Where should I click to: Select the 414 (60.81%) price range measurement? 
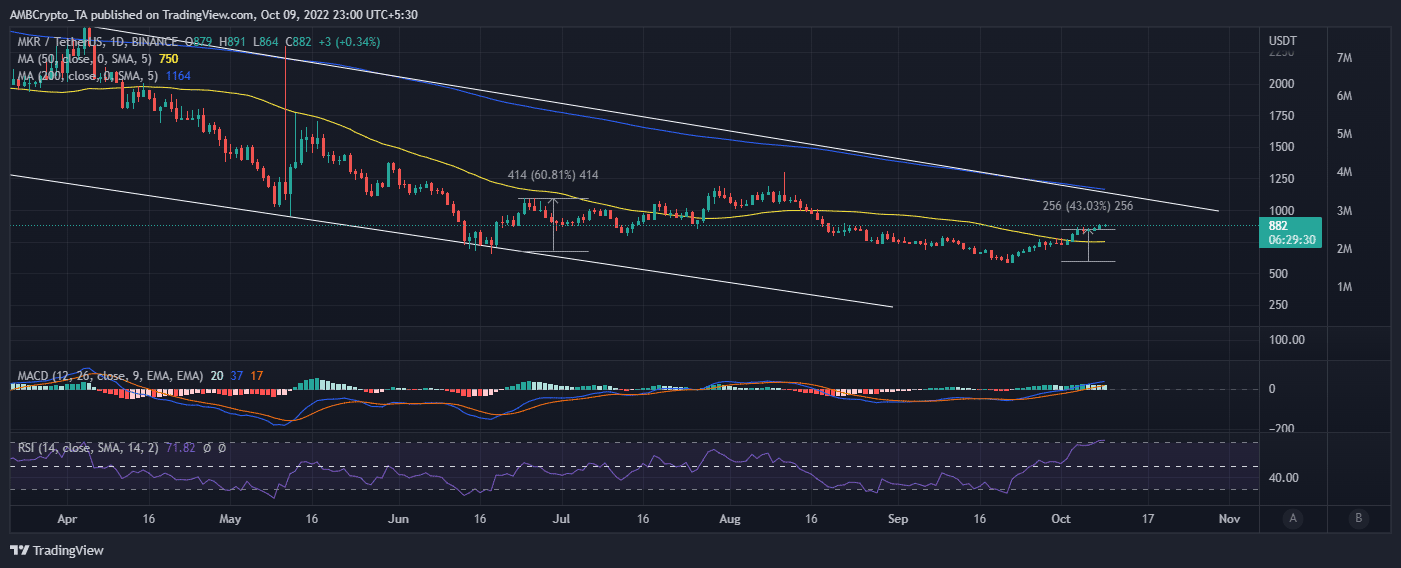pos(552,175)
